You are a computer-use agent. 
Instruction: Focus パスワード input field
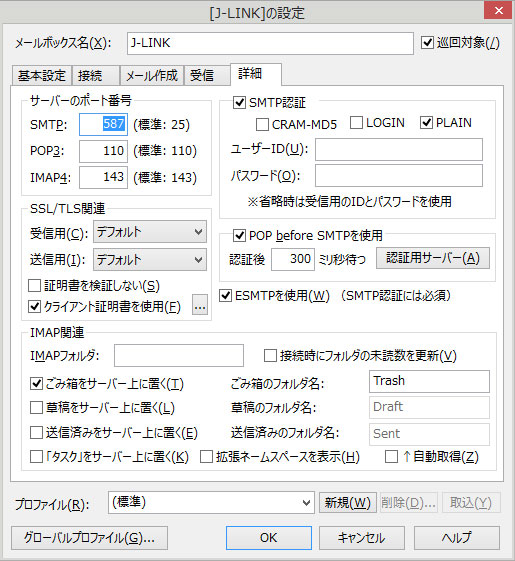(x=399, y=175)
